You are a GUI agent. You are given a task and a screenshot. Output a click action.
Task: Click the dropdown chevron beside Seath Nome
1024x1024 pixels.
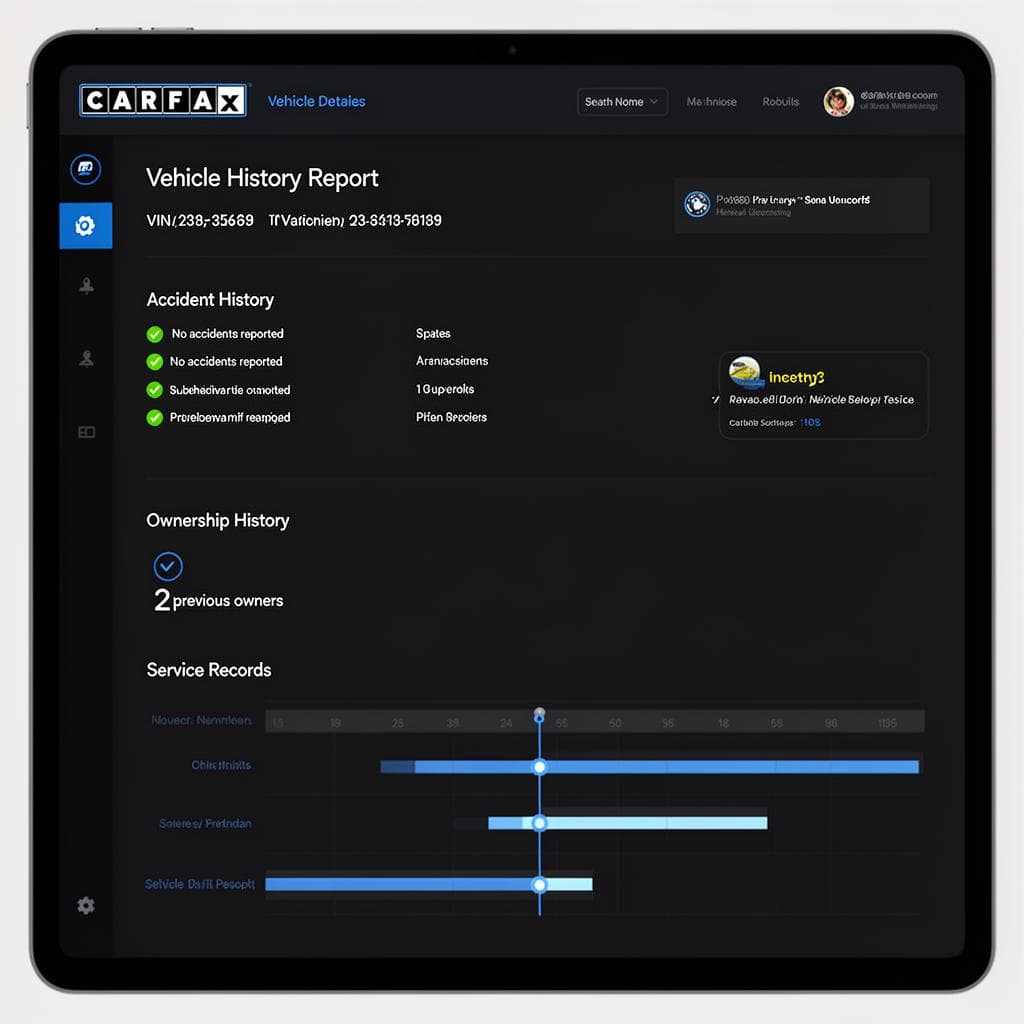[x=655, y=102]
